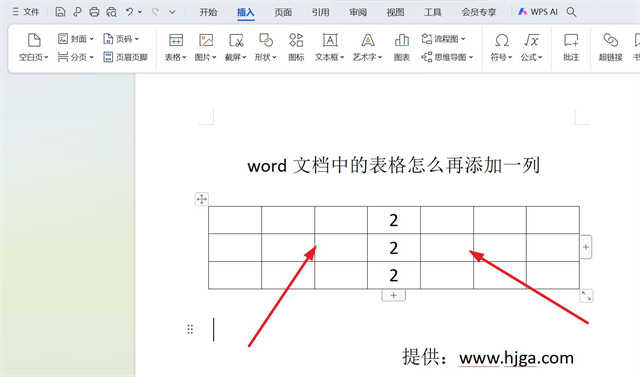The image size is (640, 377).
Task: Click the Print icon
Action: click(94, 12)
